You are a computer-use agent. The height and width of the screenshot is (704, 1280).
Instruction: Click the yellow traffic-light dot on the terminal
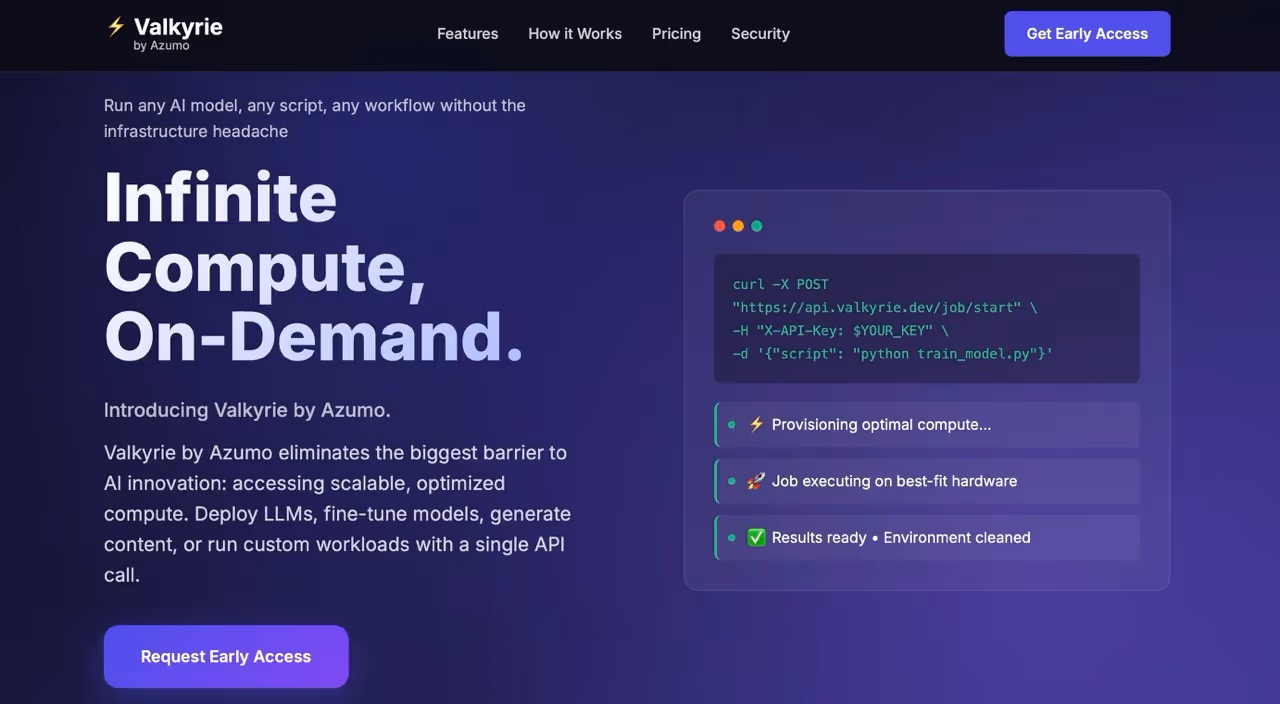pyautogui.click(x=738, y=226)
